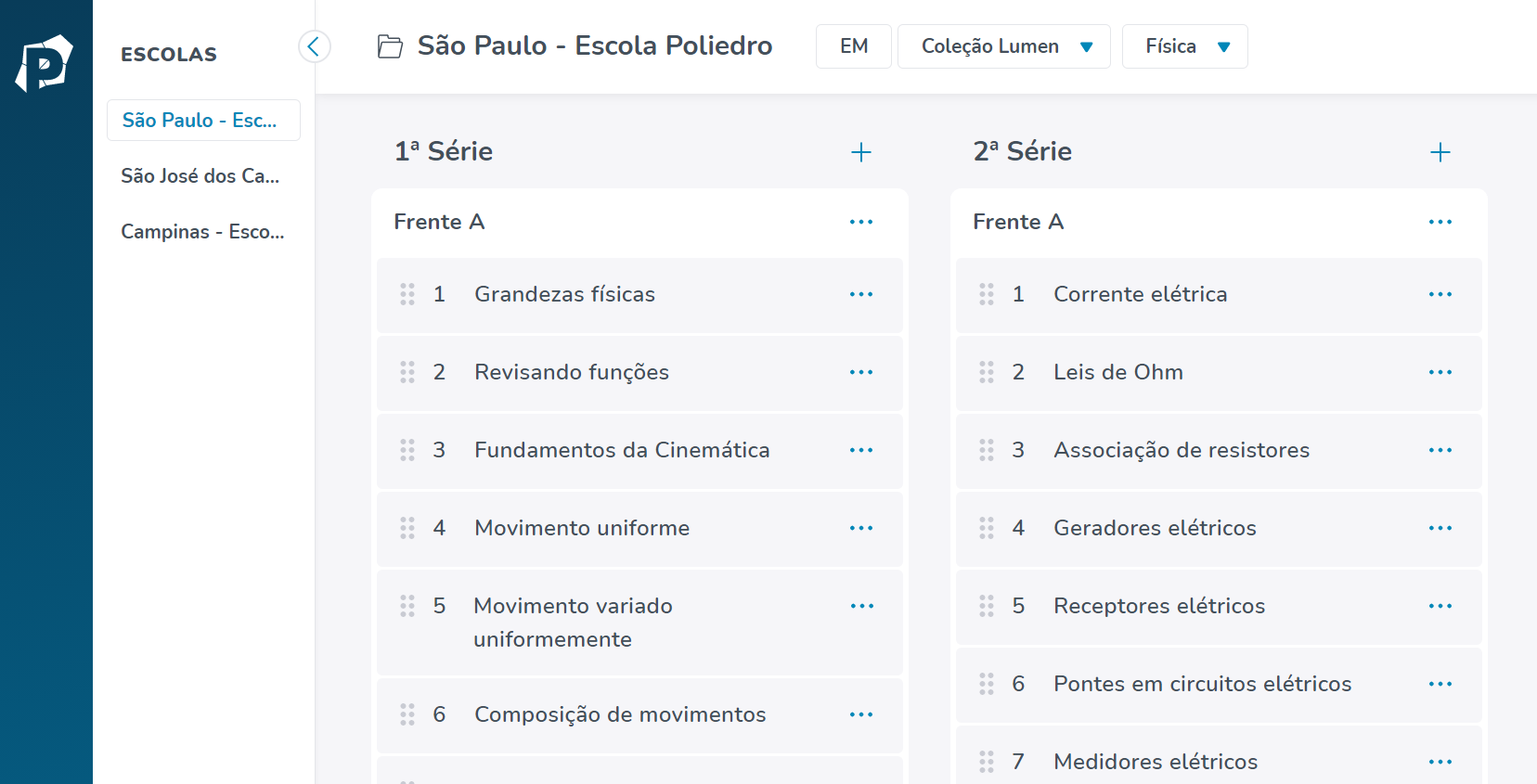Image resolution: width=1537 pixels, height=784 pixels.
Task: Open options menu for 2ª Série Frente A
Action: [x=1440, y=222]
